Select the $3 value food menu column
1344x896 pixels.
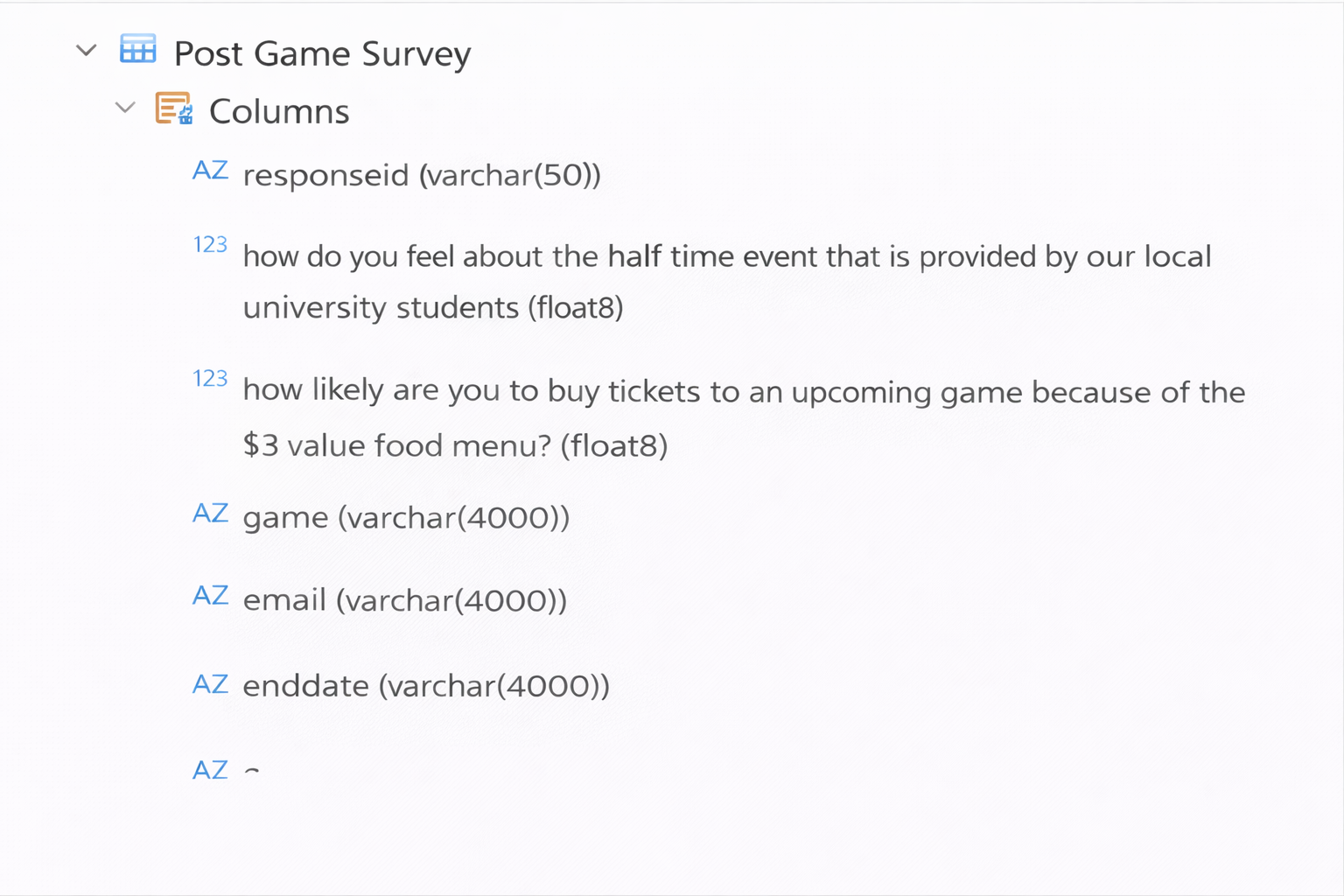(x=744, y=417)
